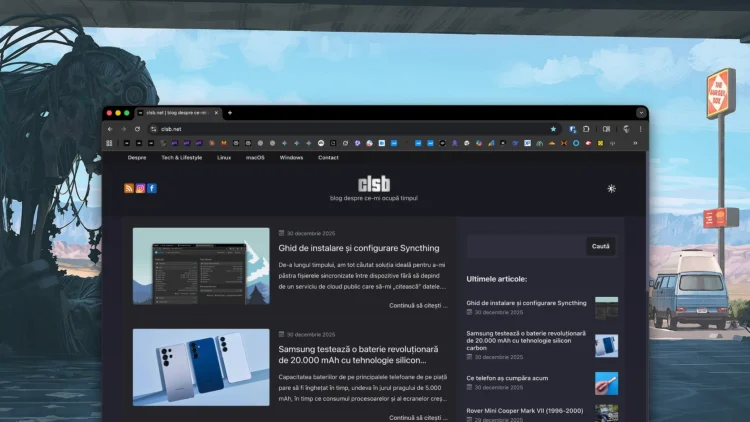Image resolution: width=750 pixels, height=422 pixels.
Task: Click the sidebar search input field
Action: coord(526,246)
